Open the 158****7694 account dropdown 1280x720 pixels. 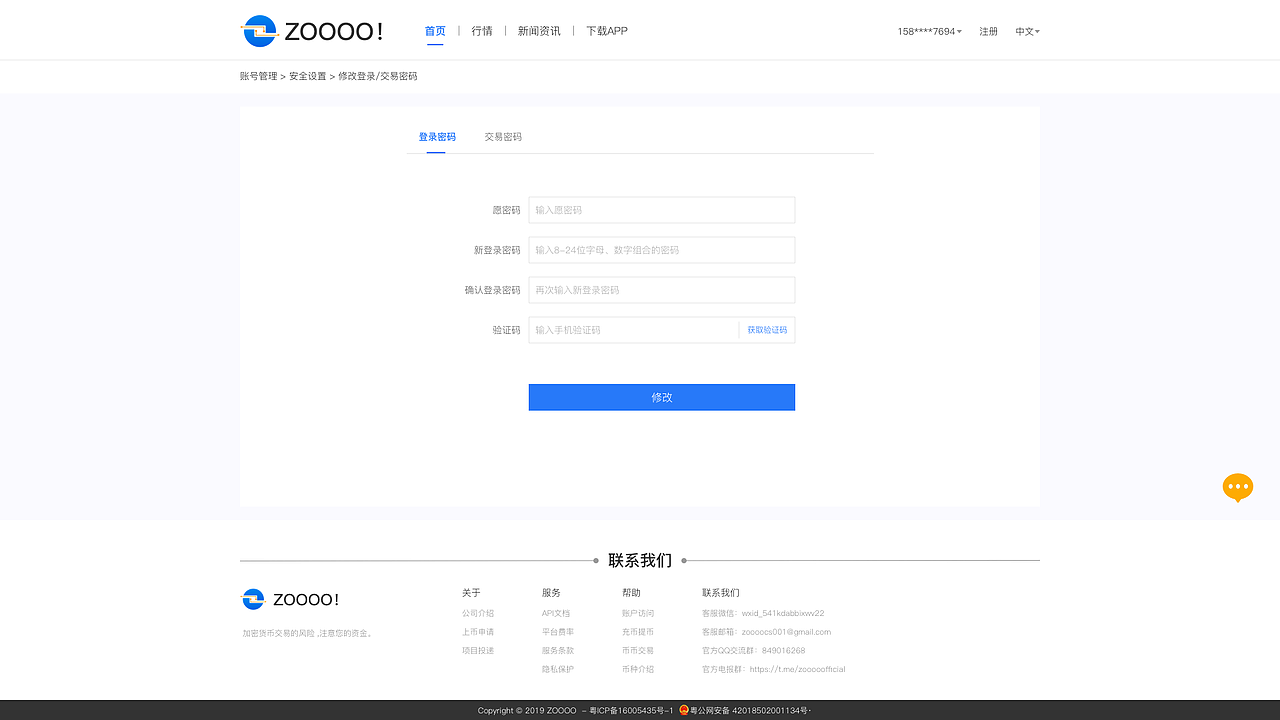pyautogui.click(x=929, y=32)
